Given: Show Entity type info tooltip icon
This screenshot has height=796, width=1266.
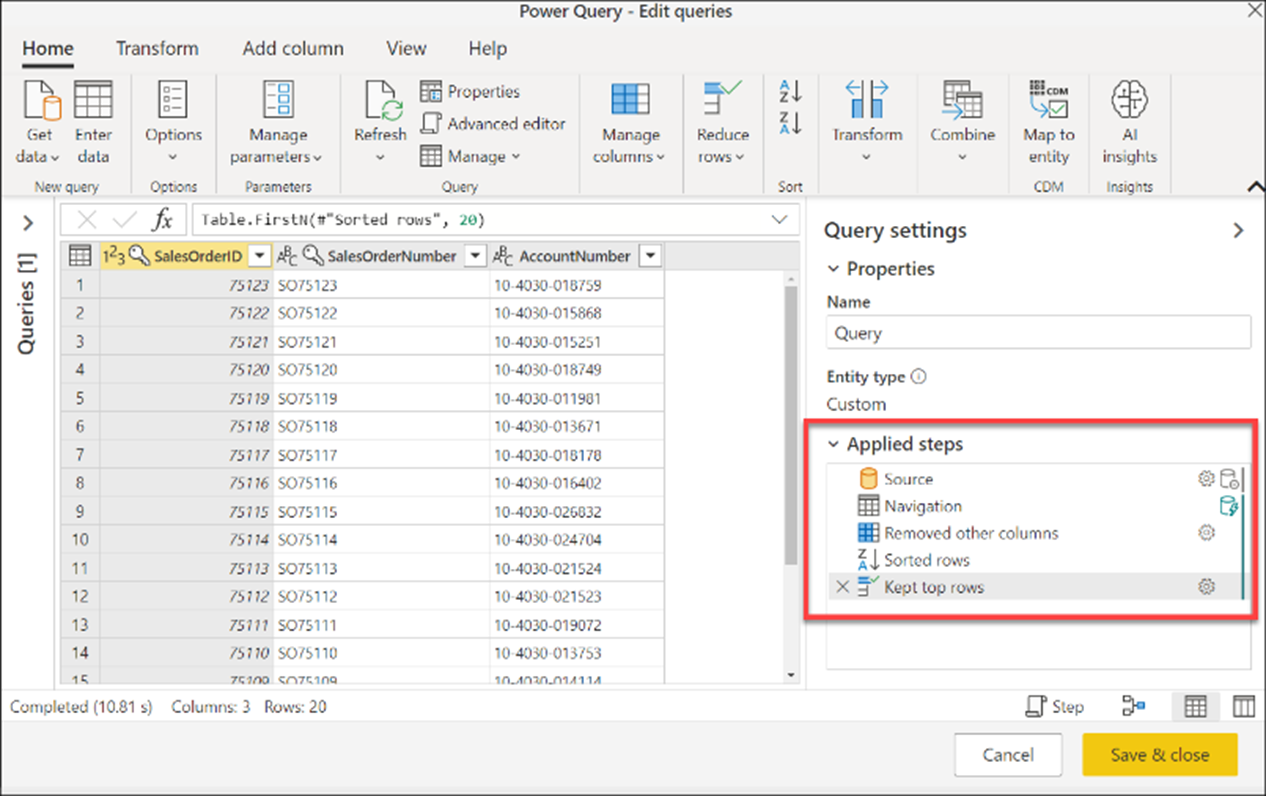Looking at the screenshot, I should point(919,377).
